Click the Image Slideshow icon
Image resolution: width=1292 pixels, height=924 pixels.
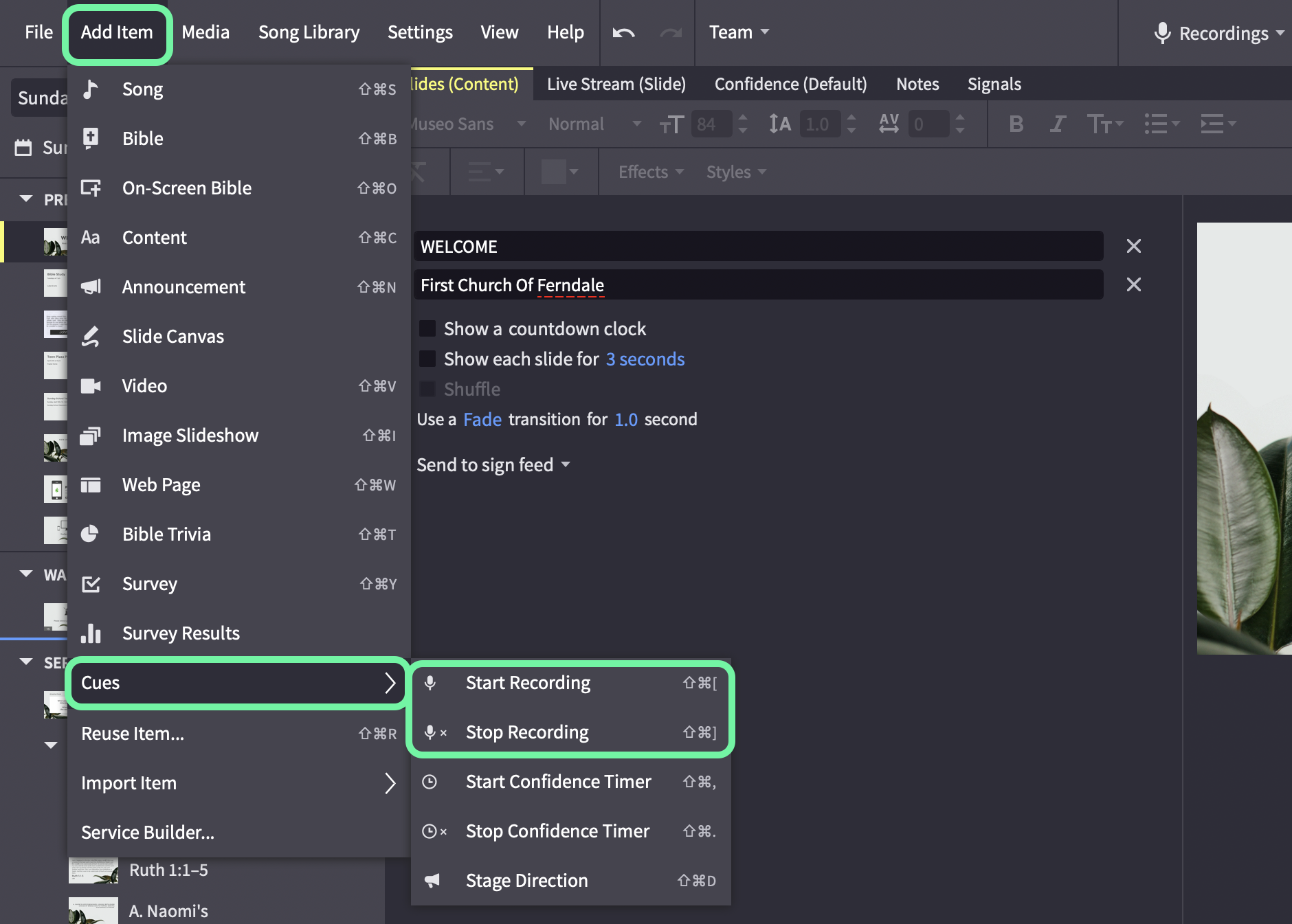pyautogui.click(x=91, y=436)
